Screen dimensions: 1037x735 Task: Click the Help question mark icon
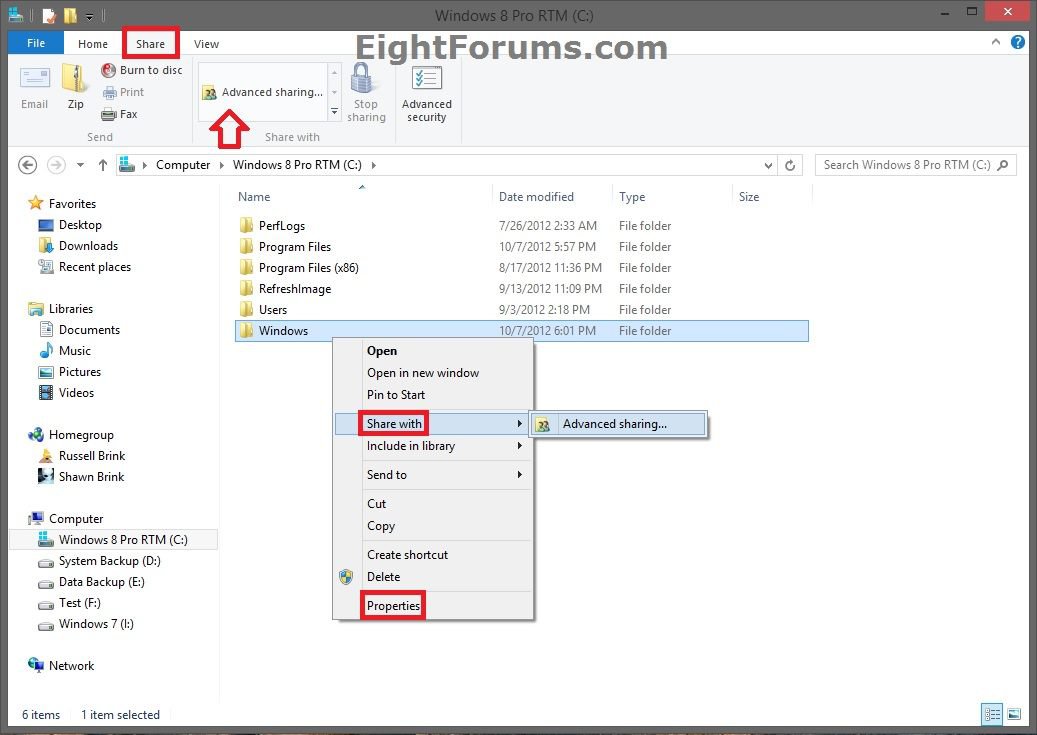click(1018, 42)
